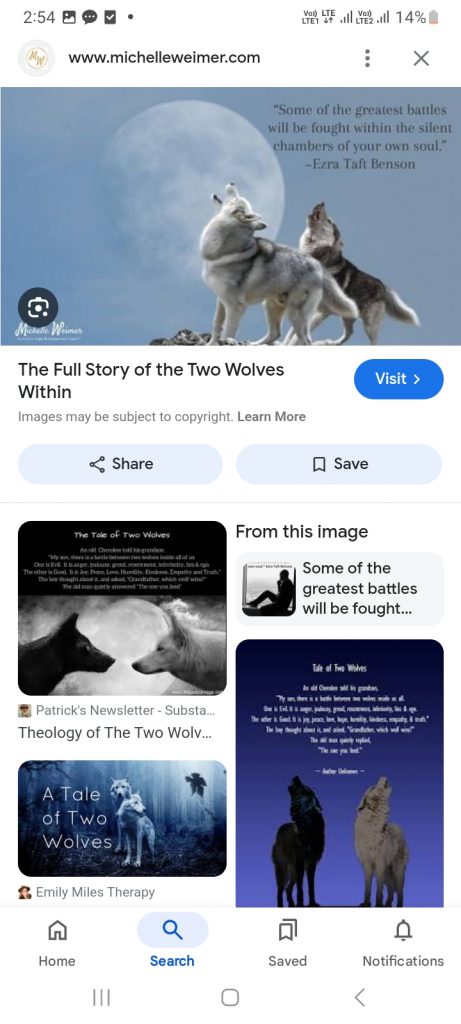Tap the Google Lens icon on wolf image
The image size is (461, 1024).
38,307
